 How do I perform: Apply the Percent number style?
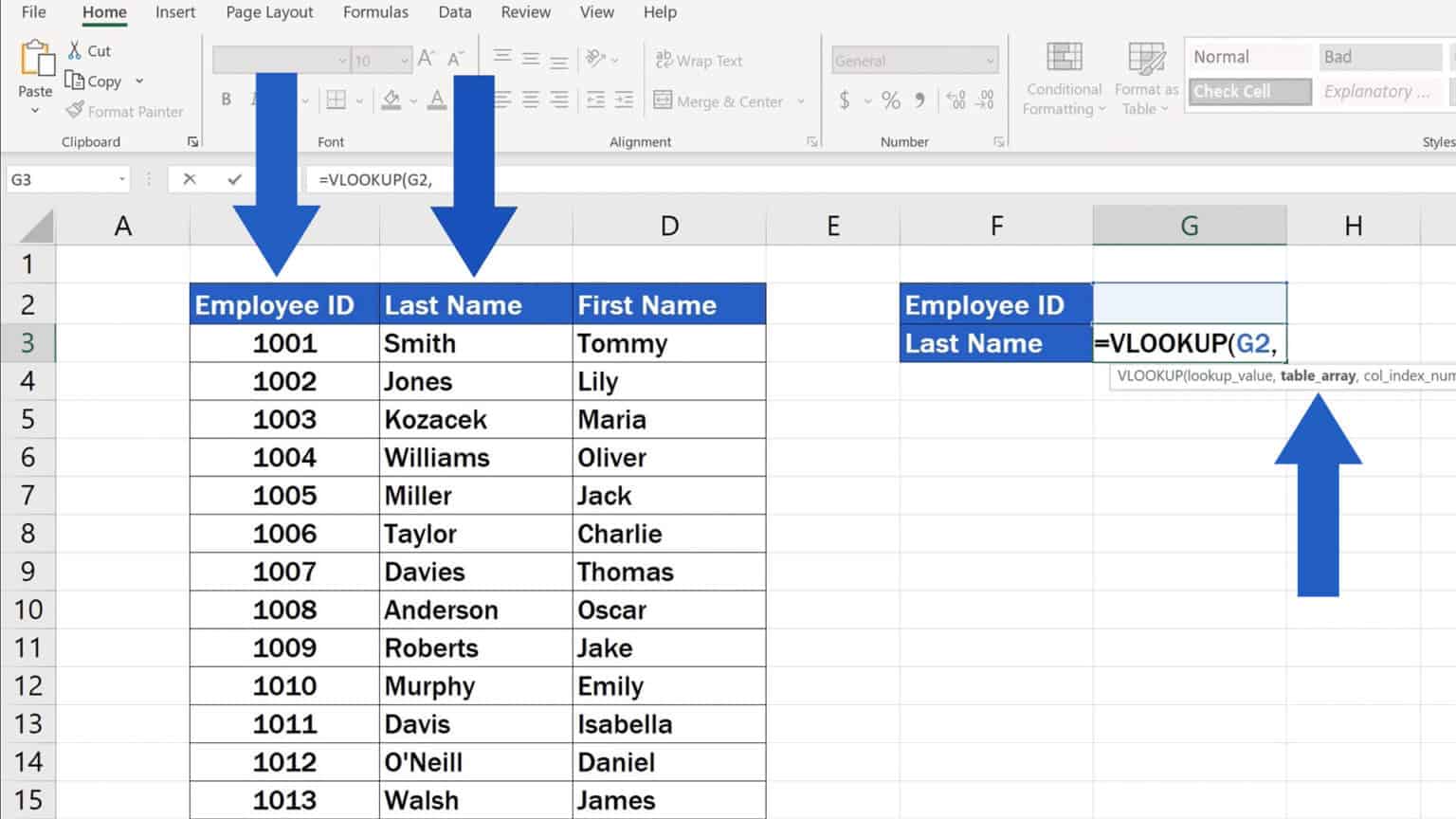(x=889, y=99)
